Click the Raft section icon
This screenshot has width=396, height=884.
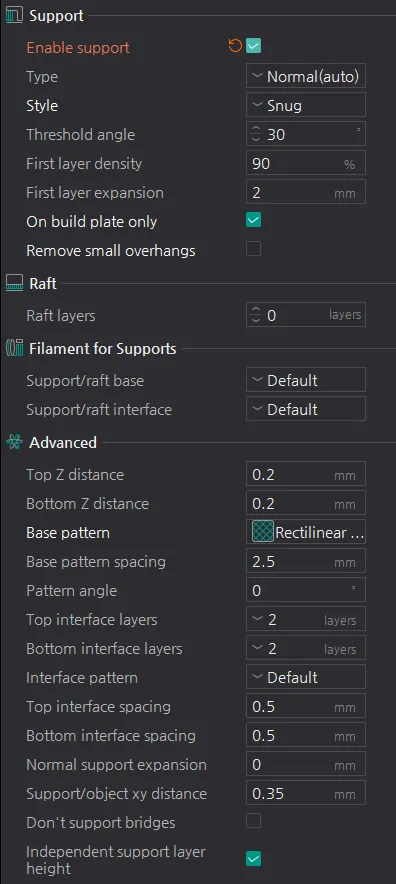tap(14, 283)
